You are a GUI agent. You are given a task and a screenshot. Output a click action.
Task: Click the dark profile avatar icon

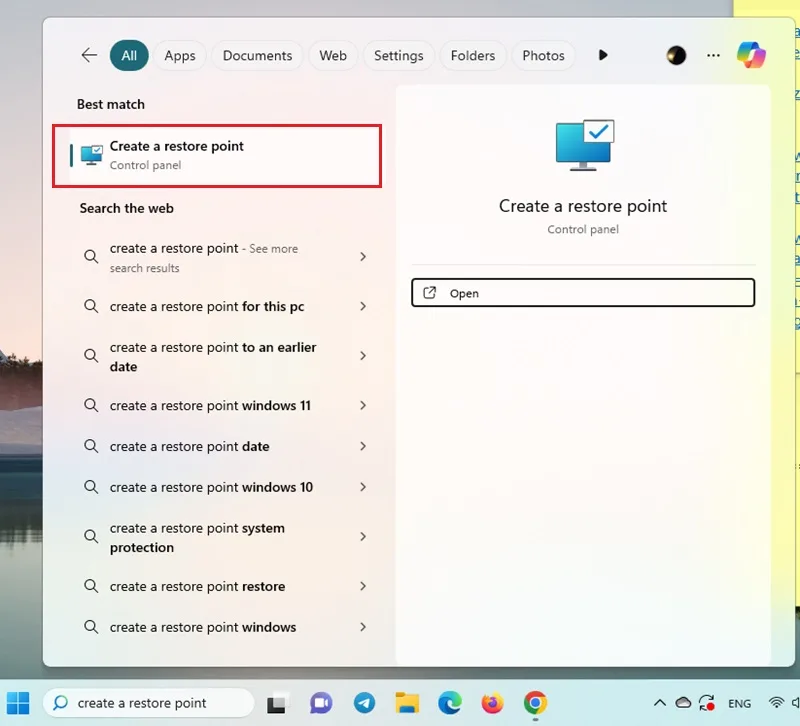coord(676,55)
